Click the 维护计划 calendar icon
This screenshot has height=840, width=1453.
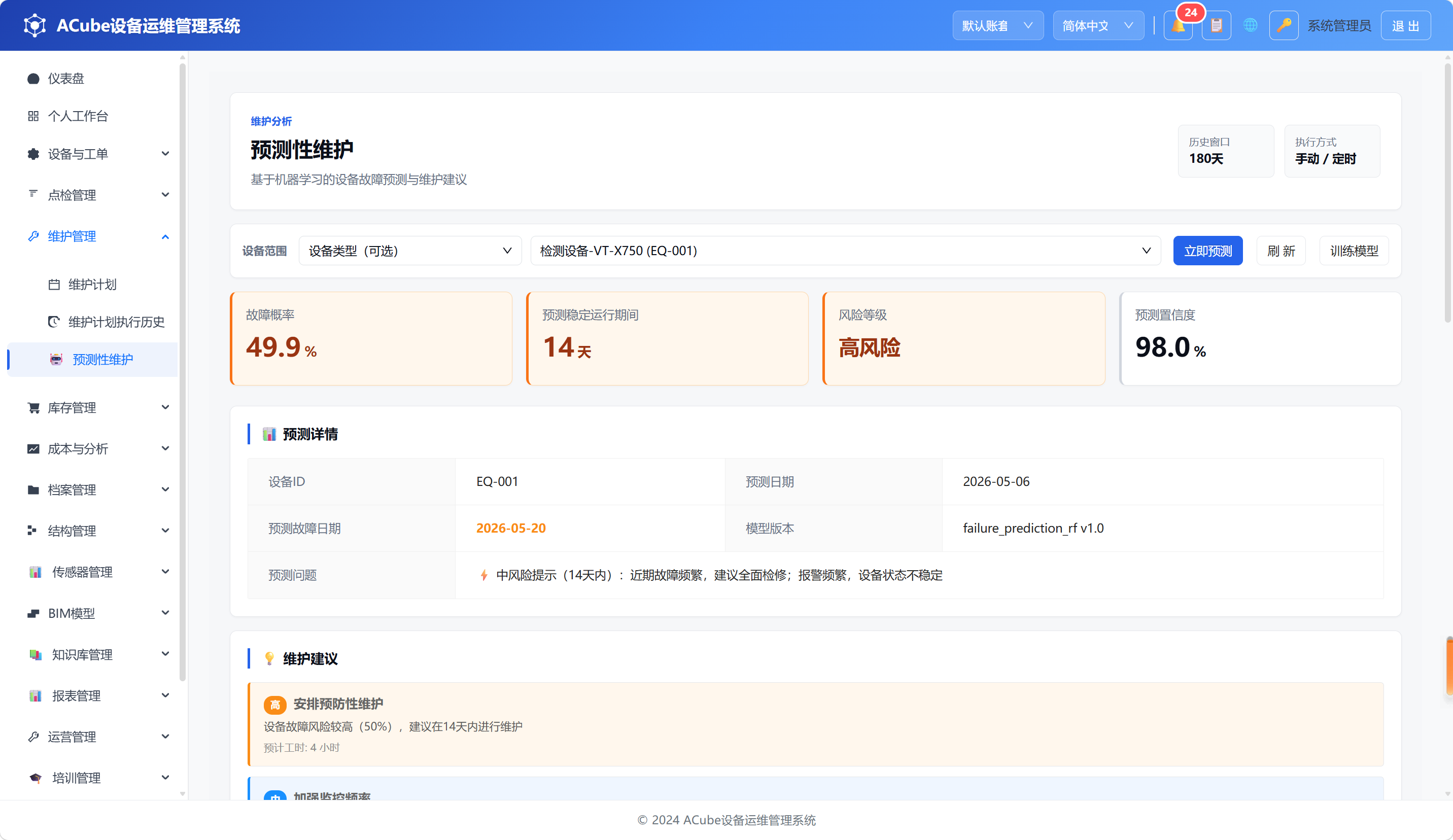point(54,284)
